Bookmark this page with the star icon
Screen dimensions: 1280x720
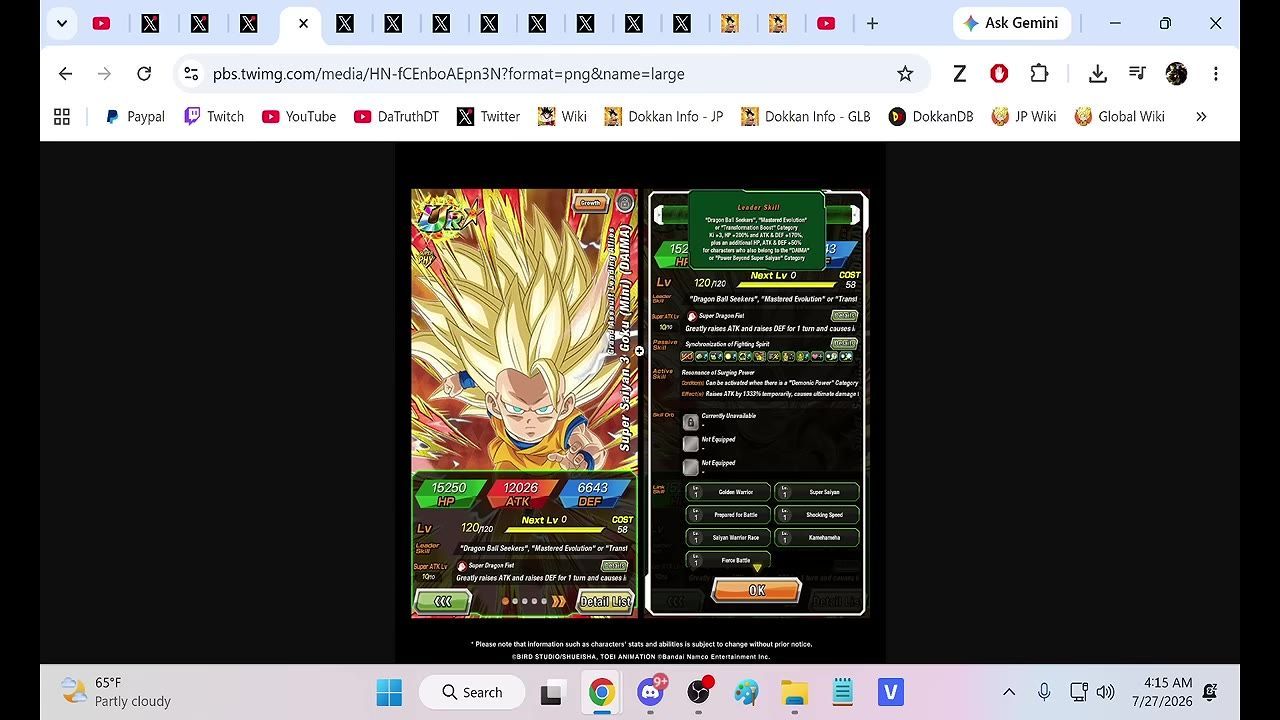click(x=905, y=74)
